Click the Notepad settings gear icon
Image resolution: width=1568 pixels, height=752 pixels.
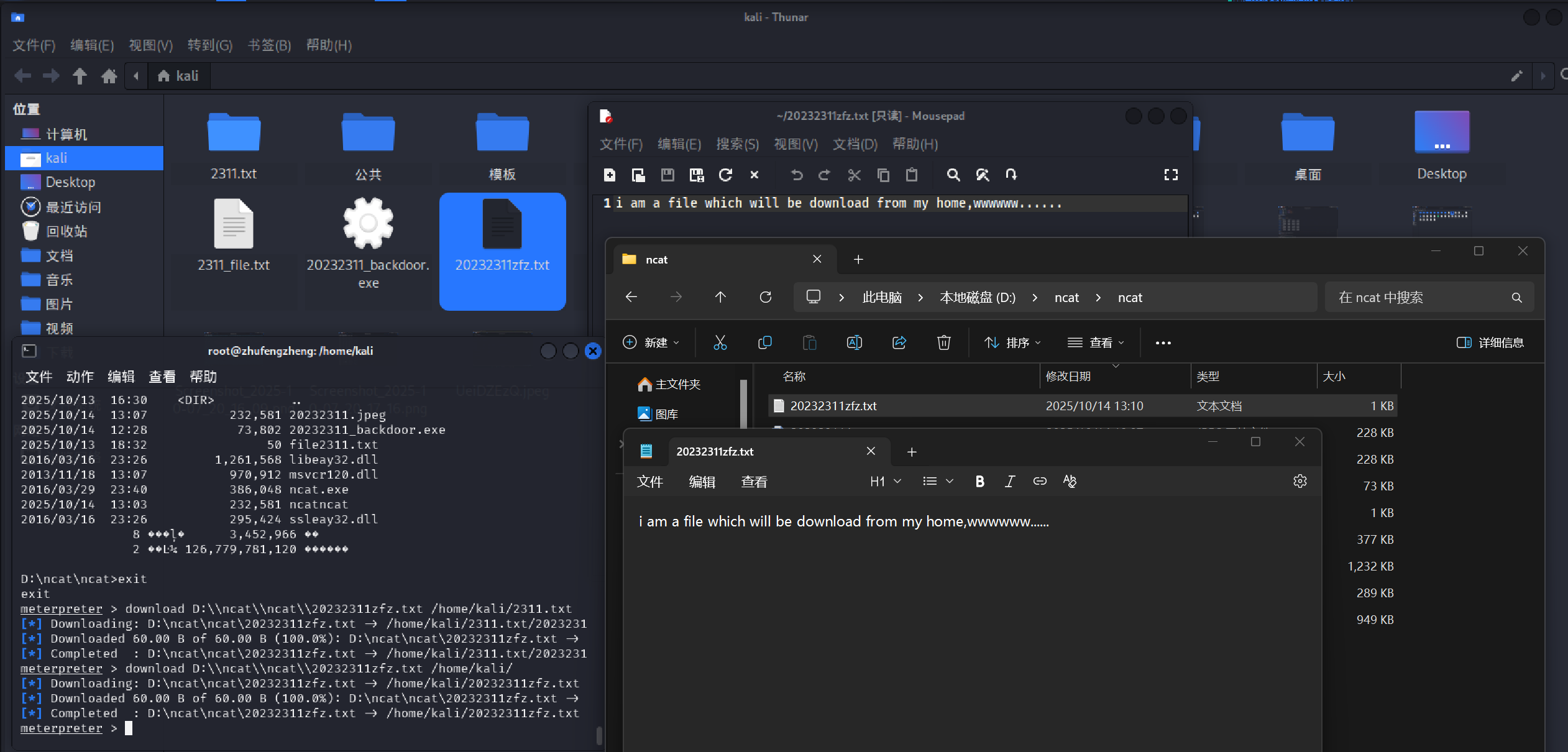pos(1300,481)
